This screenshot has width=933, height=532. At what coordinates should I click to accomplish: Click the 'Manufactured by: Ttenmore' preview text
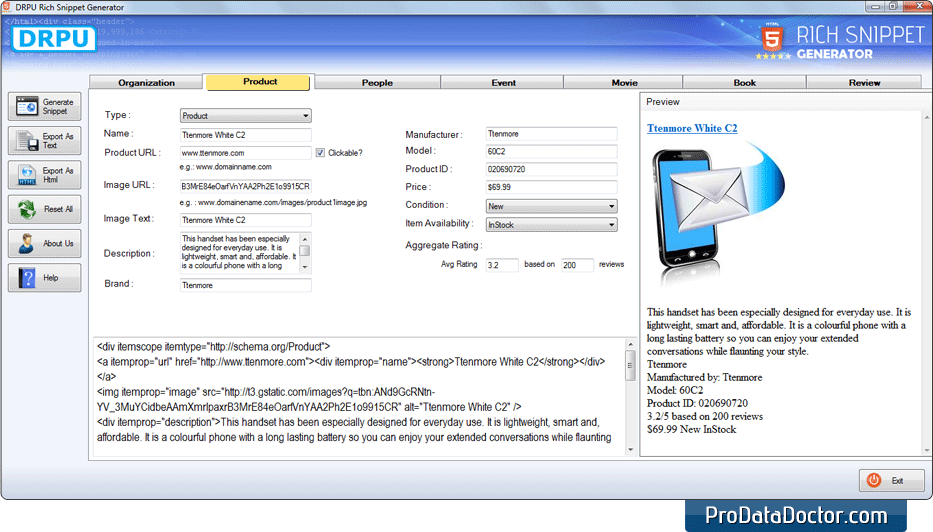(705, 377)
